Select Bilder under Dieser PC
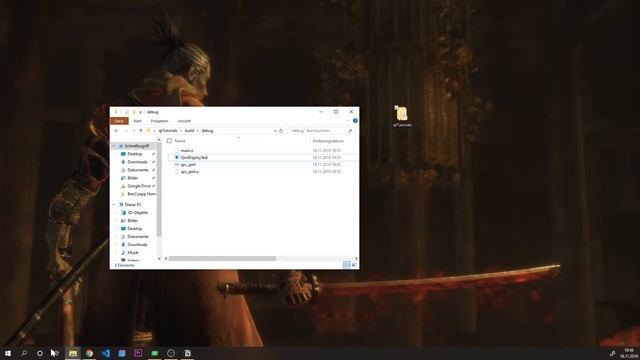The height and width of the screenshot is (360, 640). pyautogui.click(x=133, y=220)
